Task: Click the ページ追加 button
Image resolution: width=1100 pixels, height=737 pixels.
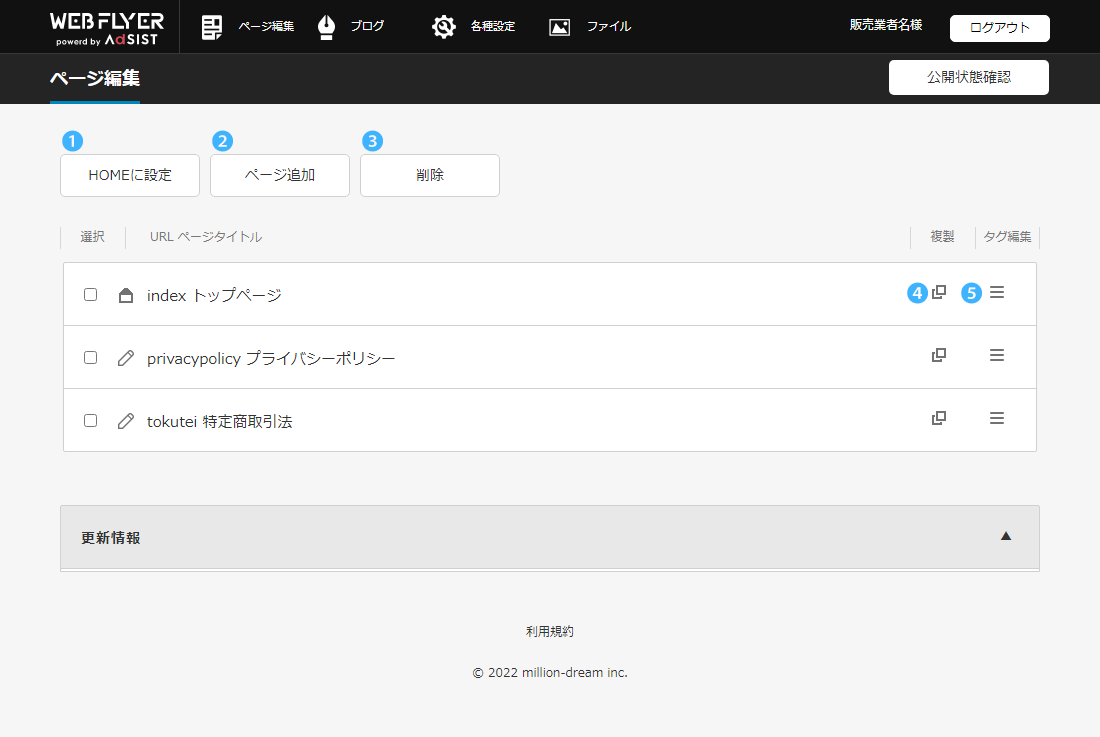Action: pos(280,175)
